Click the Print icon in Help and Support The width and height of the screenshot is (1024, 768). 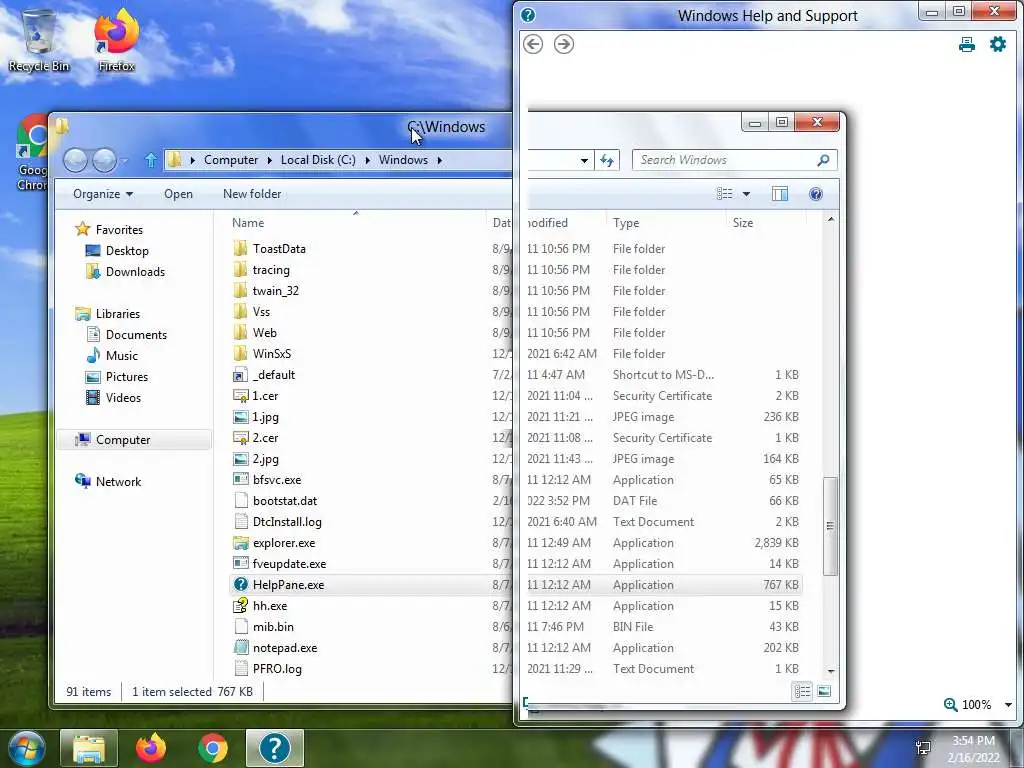point(967,44)
